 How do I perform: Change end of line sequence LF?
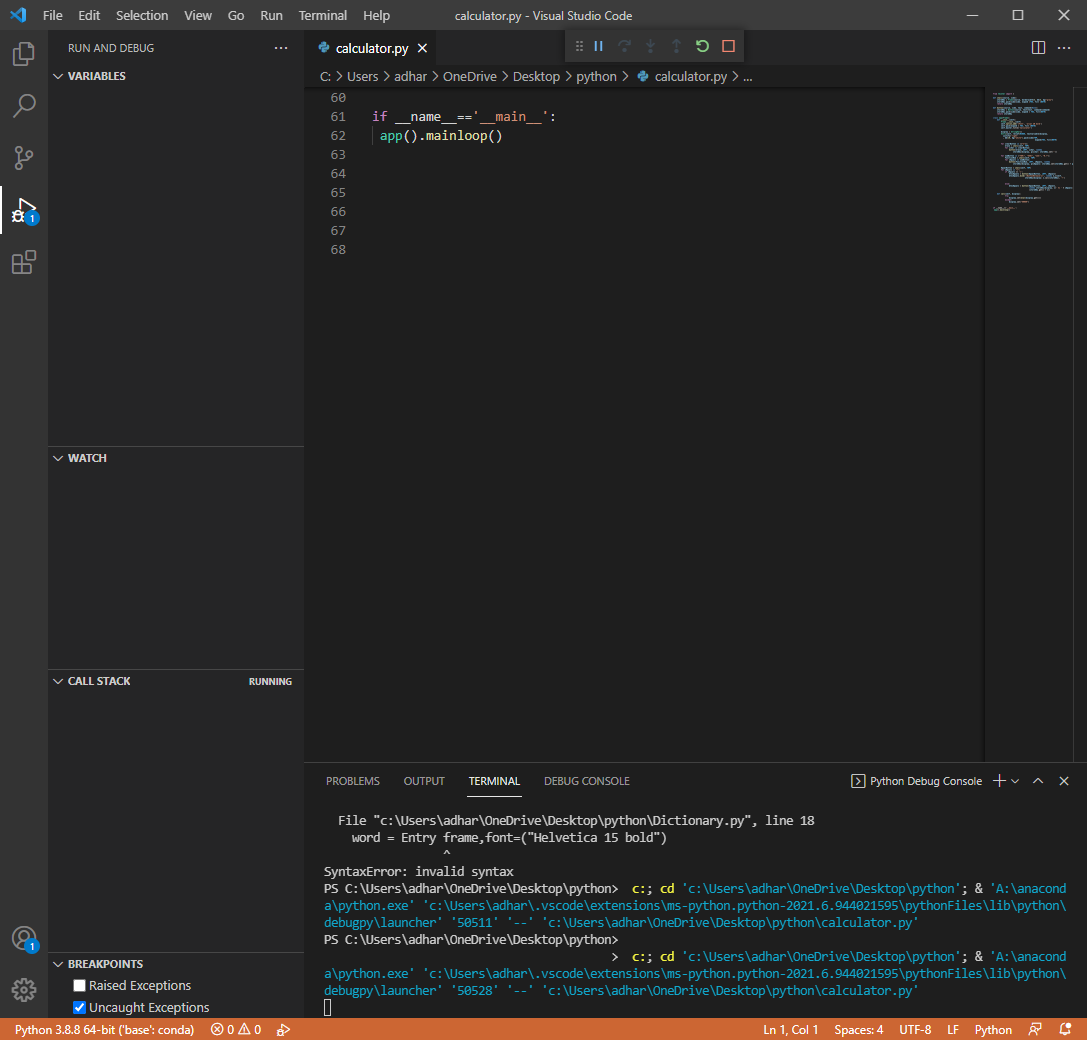953,1030
